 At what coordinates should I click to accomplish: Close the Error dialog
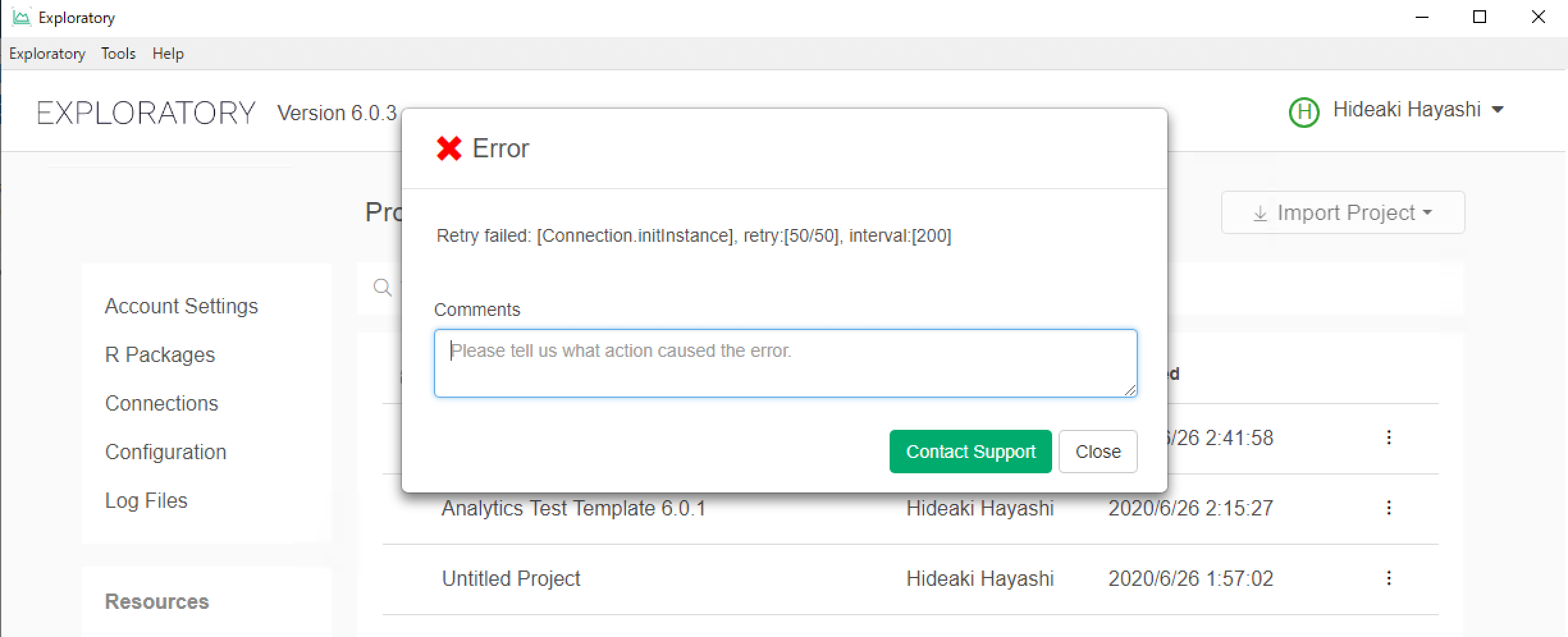coord(1098,452)
